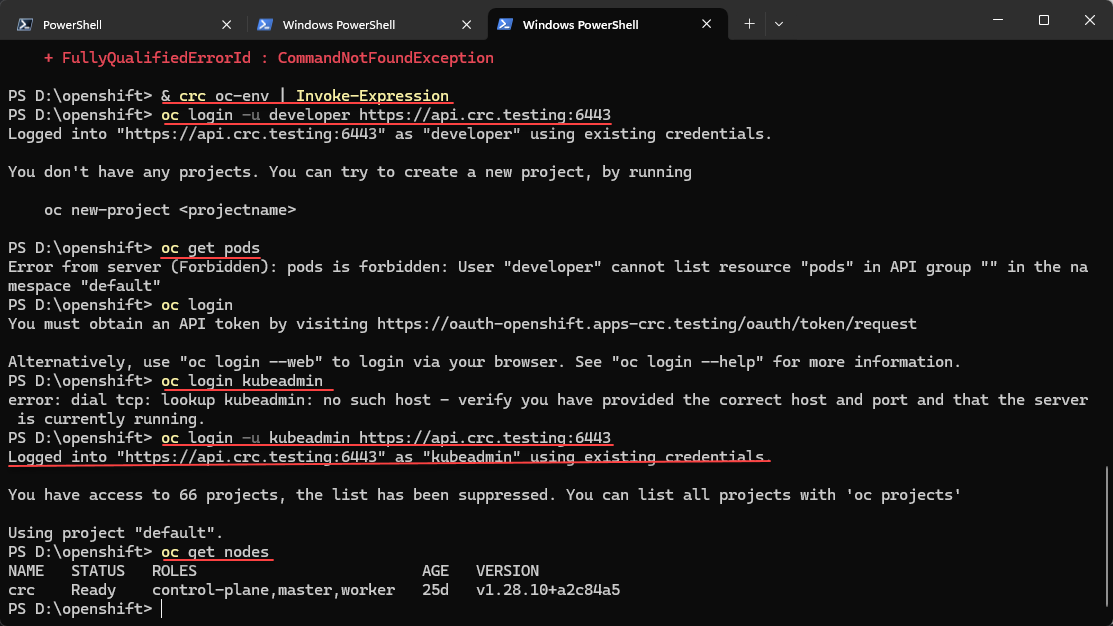
Task: Switch to the middle Windows PowerShell tab title
Action: (339, 24)
